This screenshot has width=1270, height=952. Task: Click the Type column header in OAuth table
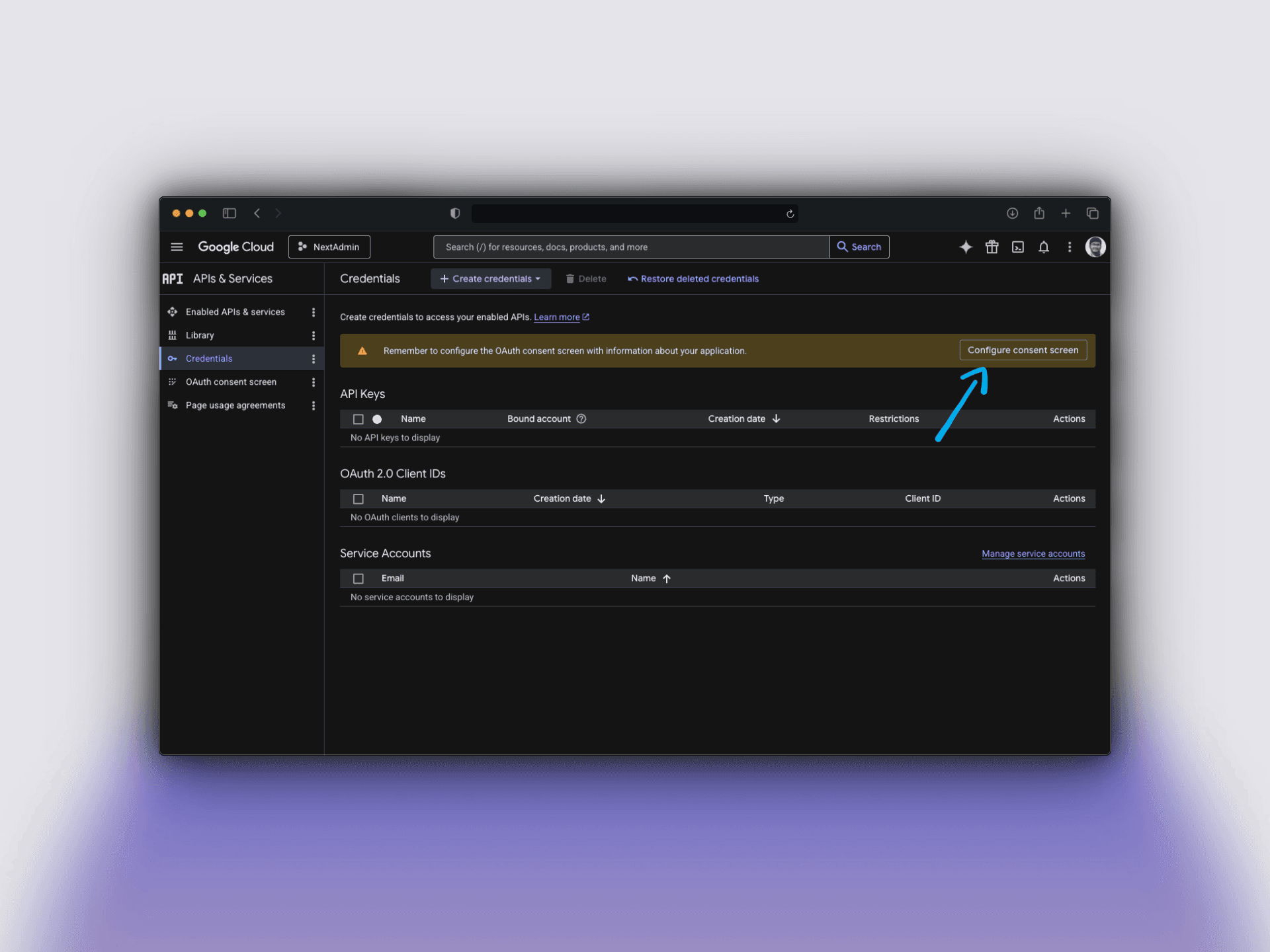(x=773, y=498)
